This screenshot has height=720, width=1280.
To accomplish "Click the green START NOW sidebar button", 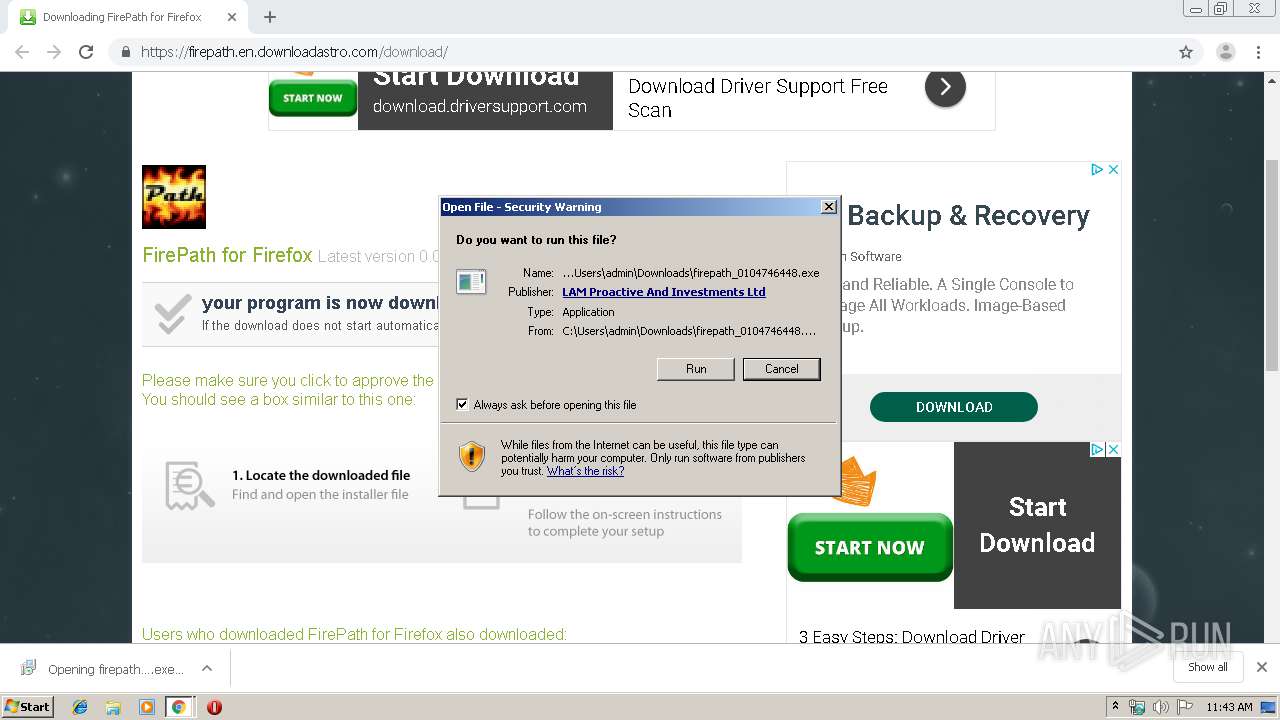I will click(870, 547).
